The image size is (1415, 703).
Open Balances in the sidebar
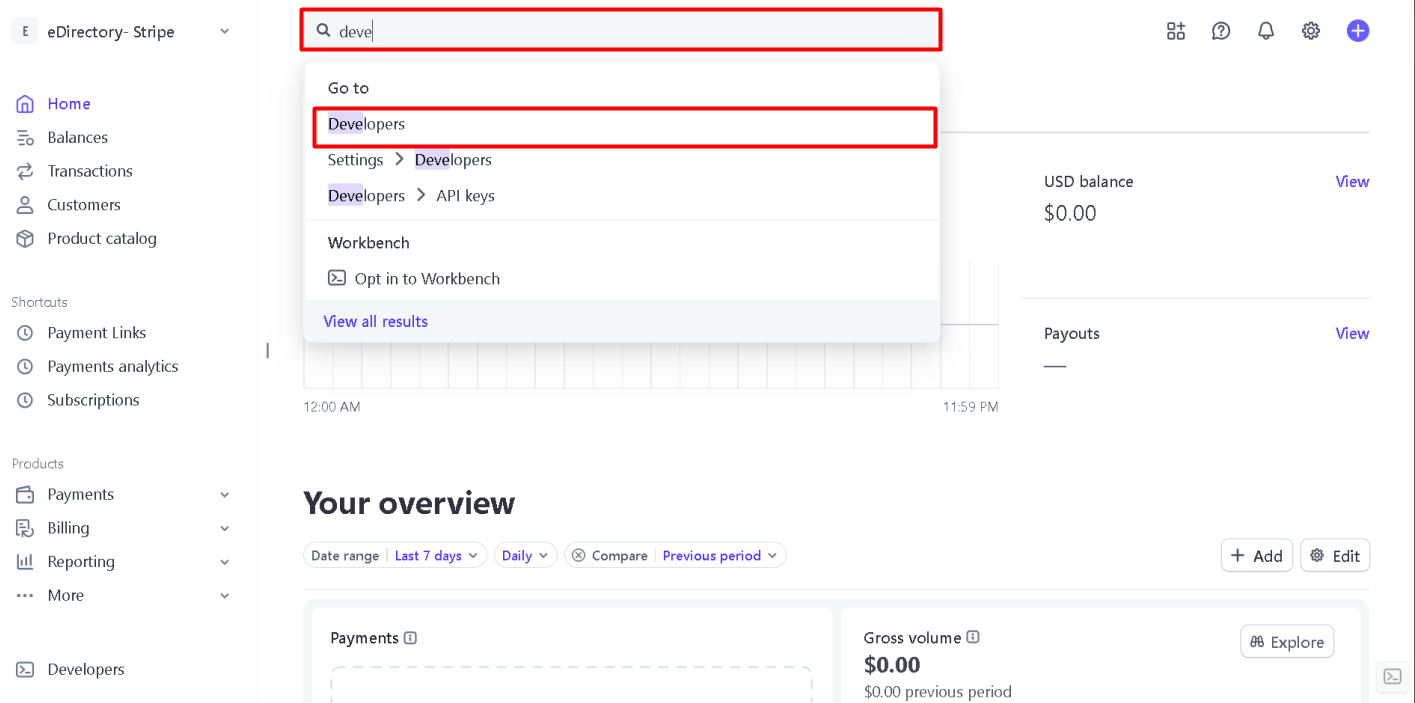tap(77, 138)
